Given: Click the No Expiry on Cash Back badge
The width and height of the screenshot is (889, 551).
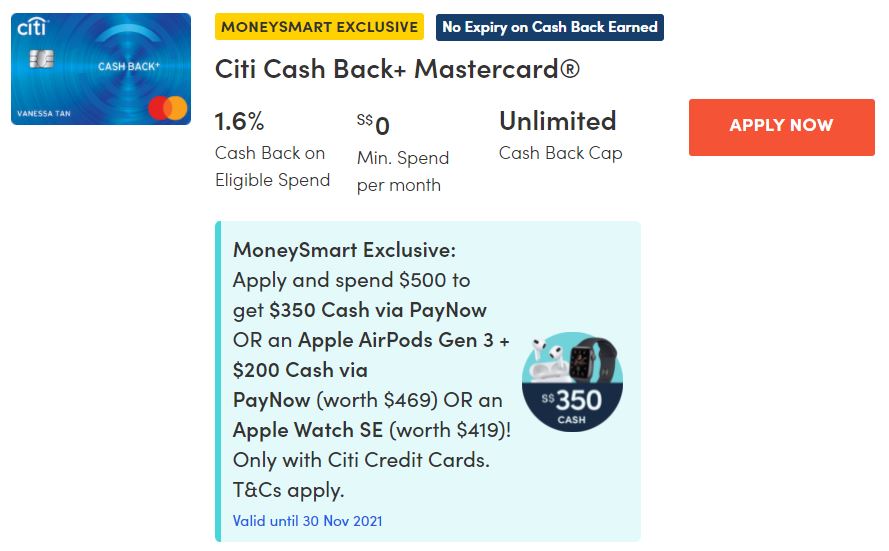Looking at the screenshot, I should [550, 27].
